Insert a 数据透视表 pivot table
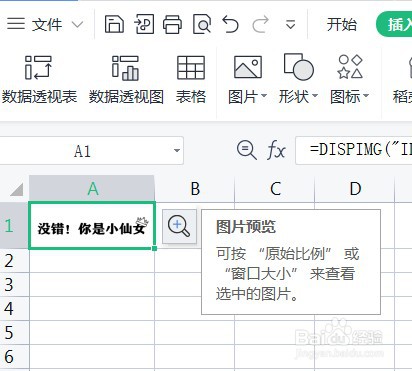 (x=39, y=79)
